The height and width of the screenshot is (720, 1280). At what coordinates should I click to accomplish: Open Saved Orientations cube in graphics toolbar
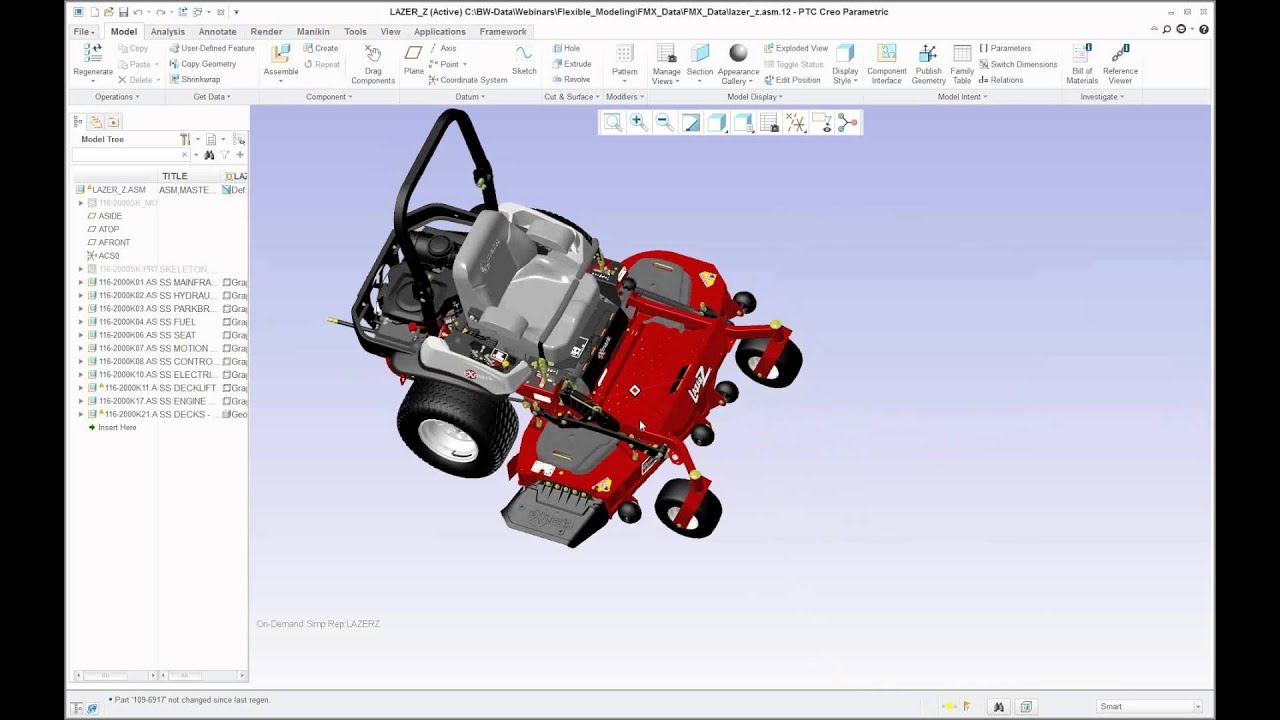click(x=743, y=122)
